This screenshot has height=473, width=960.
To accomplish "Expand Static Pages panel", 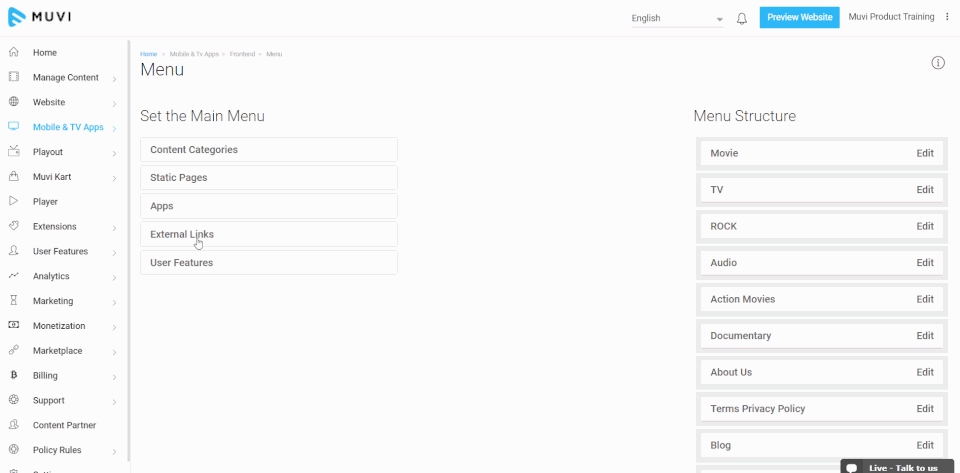I will click(x=269, y=177).
